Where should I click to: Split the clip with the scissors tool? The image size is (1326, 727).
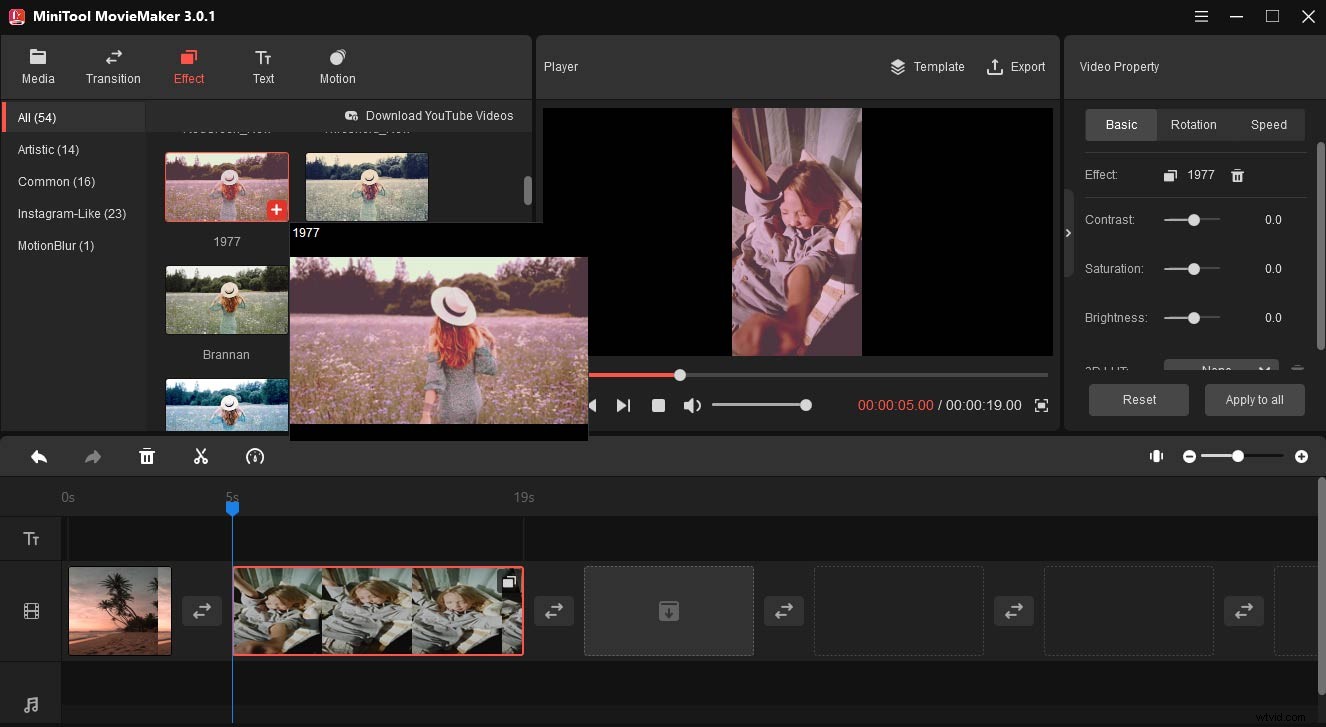point(200,456)
